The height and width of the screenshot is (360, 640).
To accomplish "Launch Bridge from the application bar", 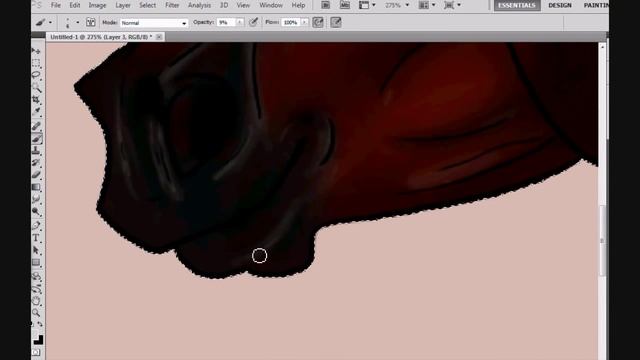I will tap(325, 5).
